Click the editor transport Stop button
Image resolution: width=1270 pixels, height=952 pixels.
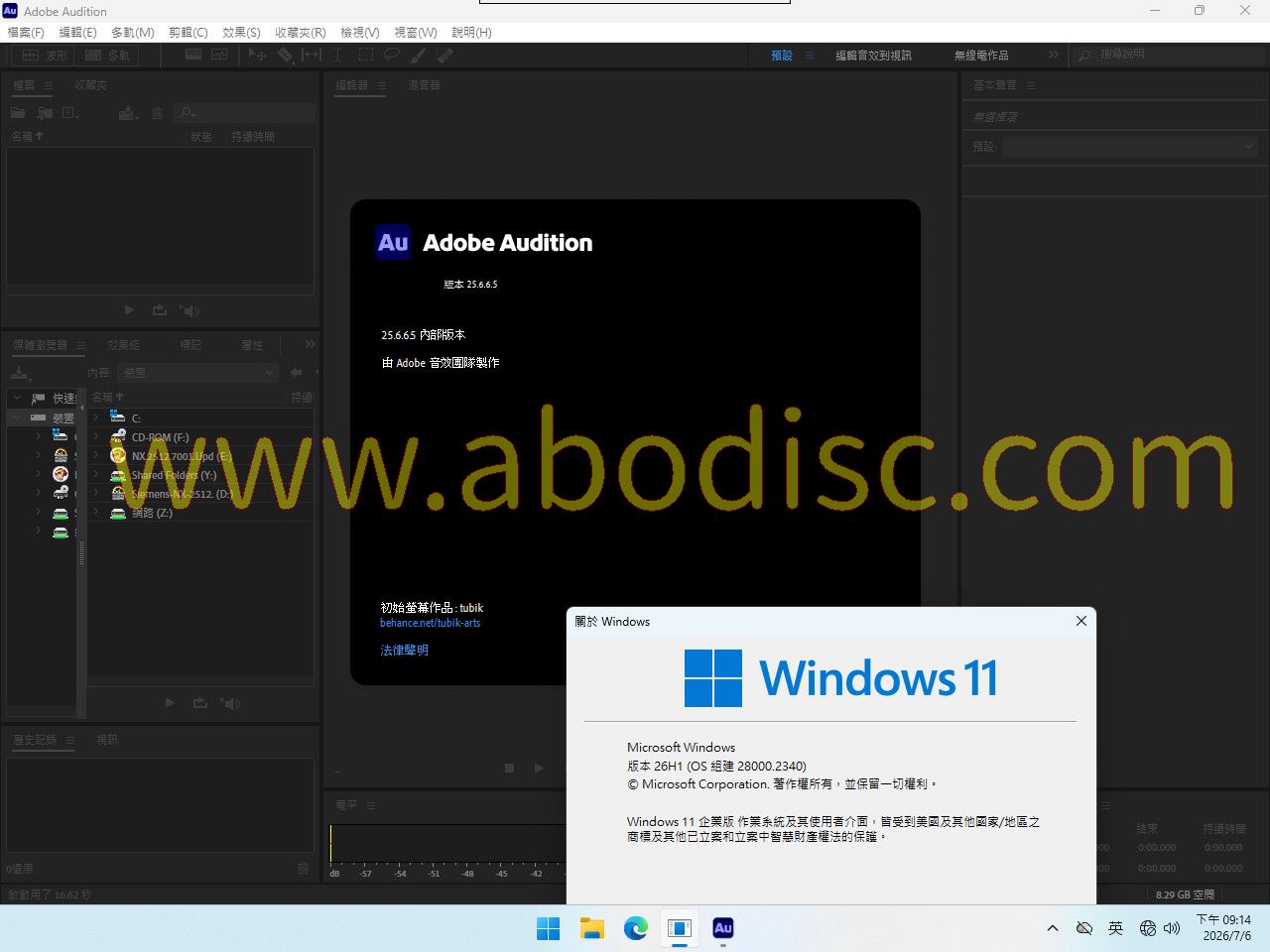tap(509, 769)
